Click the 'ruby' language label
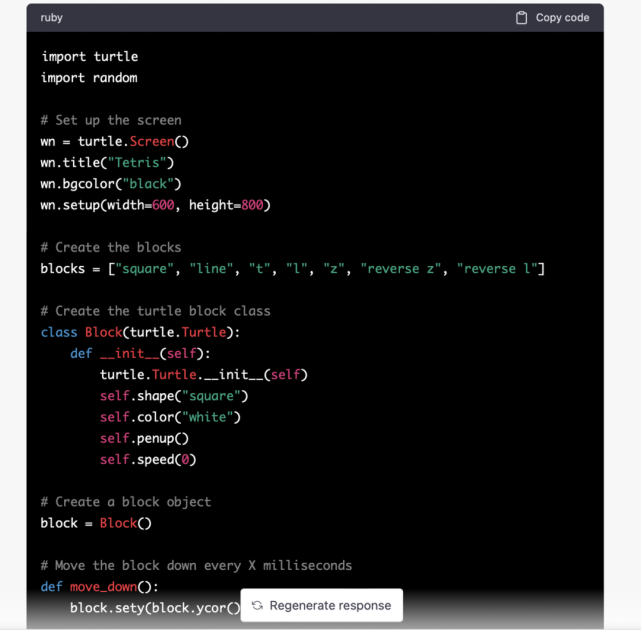 coord(52,18)
